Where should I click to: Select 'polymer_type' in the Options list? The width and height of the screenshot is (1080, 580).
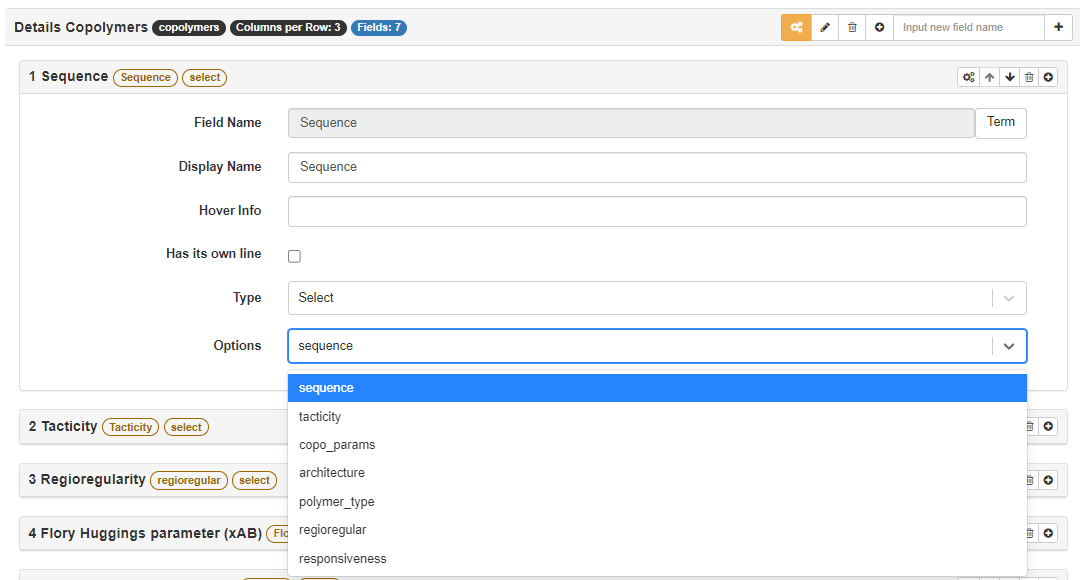(x=336, y=502)
